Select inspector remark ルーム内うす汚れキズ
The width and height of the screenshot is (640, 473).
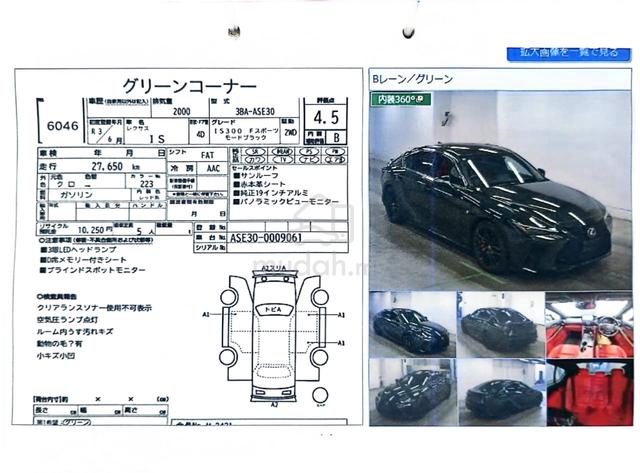pos(75,331)
